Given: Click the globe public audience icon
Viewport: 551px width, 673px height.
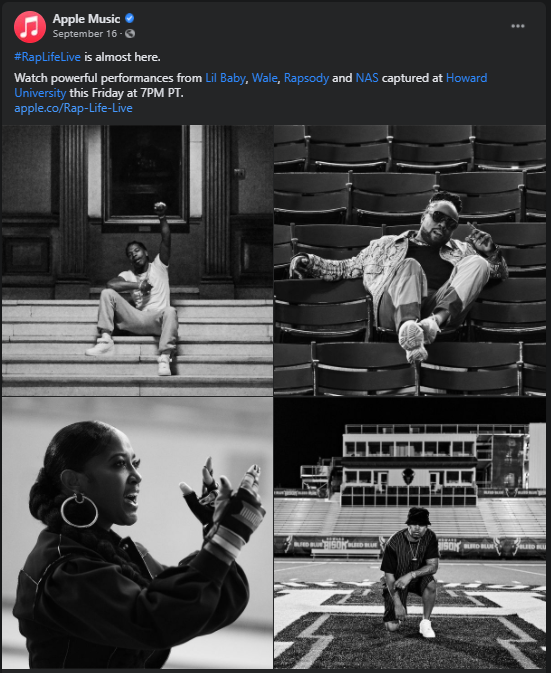Looking at the screenshot, I should pos(130,33).
